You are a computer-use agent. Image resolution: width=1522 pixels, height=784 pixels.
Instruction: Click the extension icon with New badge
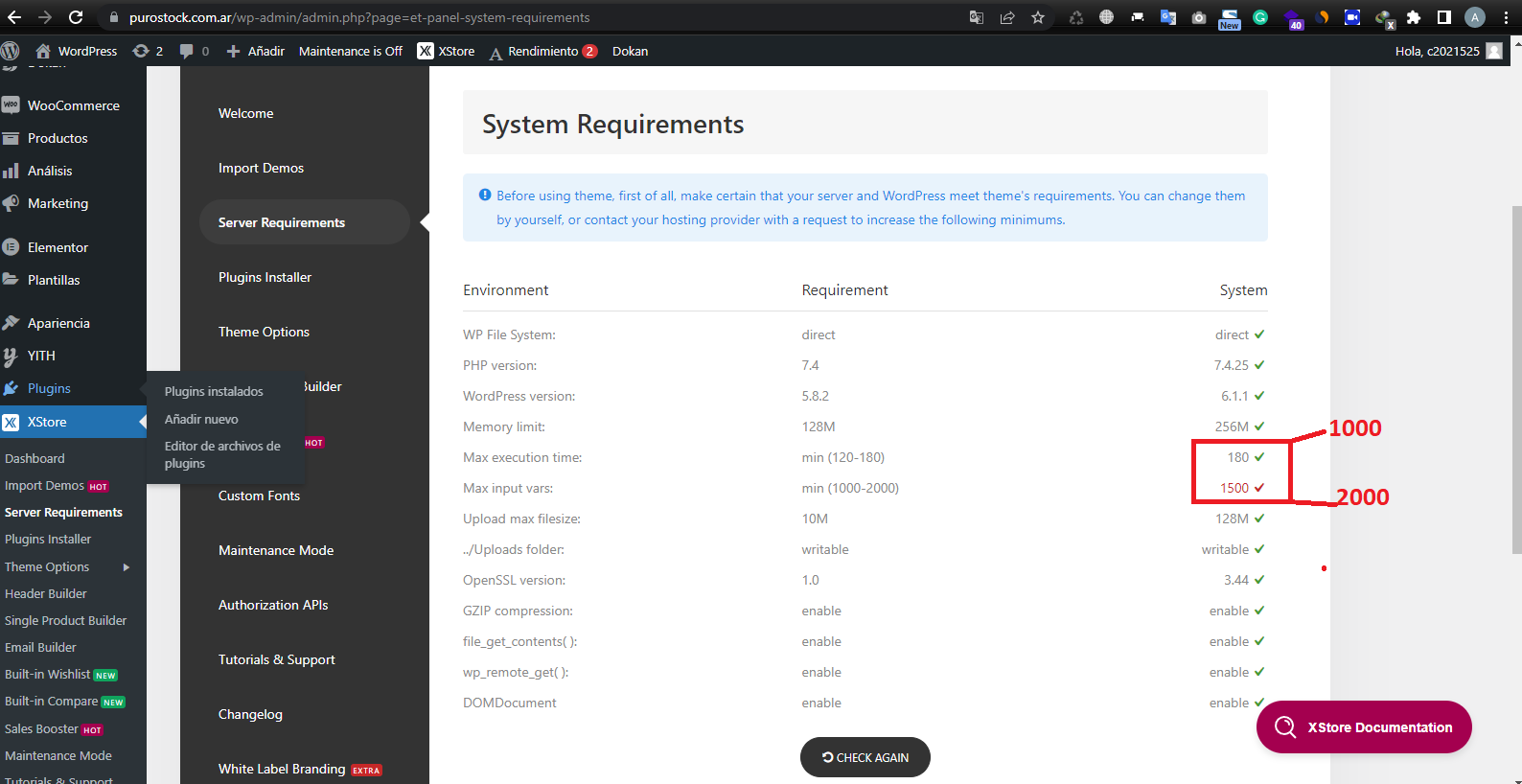pos(1230,18)
